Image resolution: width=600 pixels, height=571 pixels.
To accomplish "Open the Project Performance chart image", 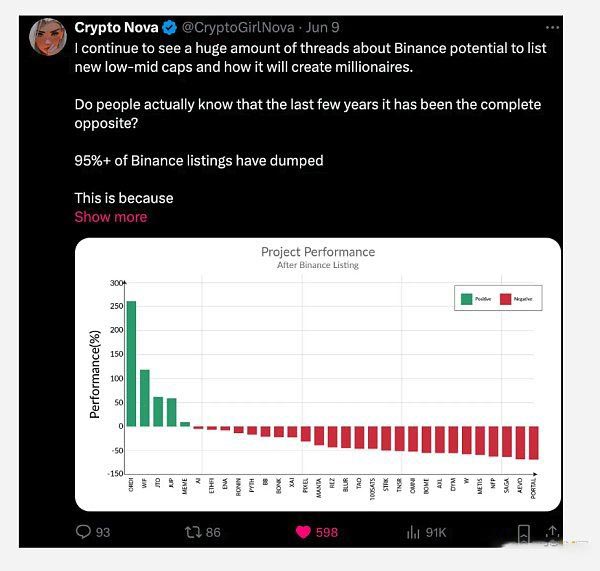I will pos(318,374).
